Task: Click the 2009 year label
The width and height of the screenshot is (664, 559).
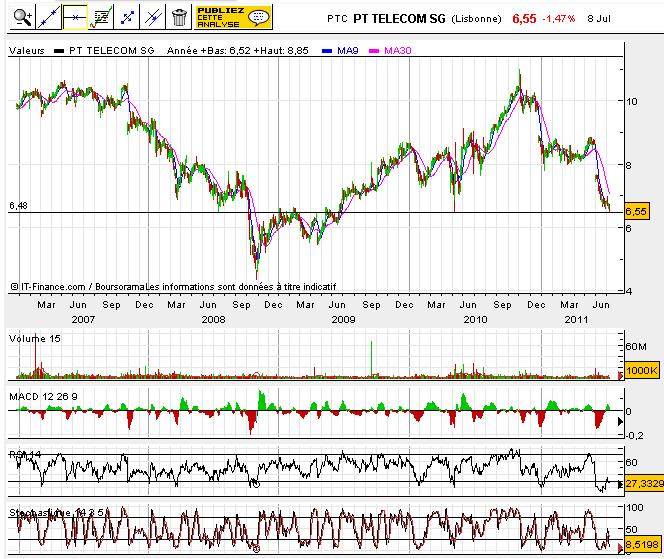Action: pos(343,319)
